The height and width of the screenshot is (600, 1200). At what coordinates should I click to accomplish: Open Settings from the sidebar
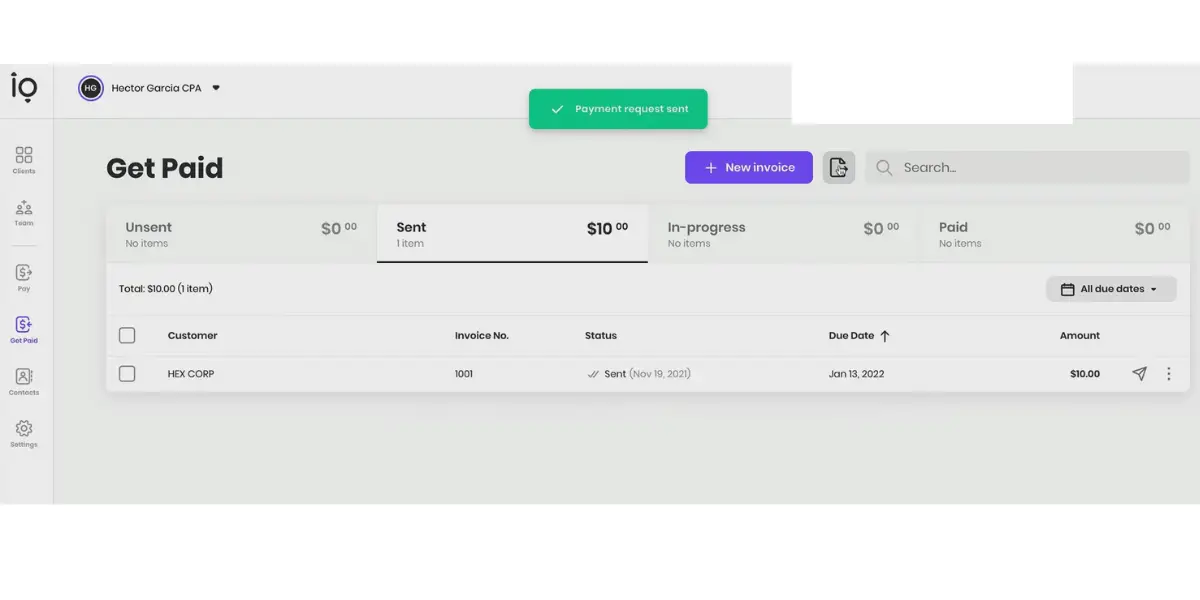click(24, 433)
